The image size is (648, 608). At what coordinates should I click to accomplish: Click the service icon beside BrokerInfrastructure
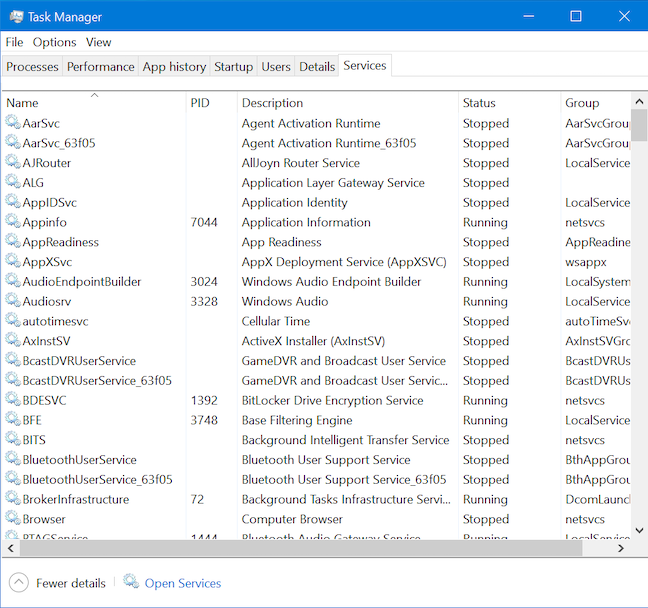pos(13,499)
